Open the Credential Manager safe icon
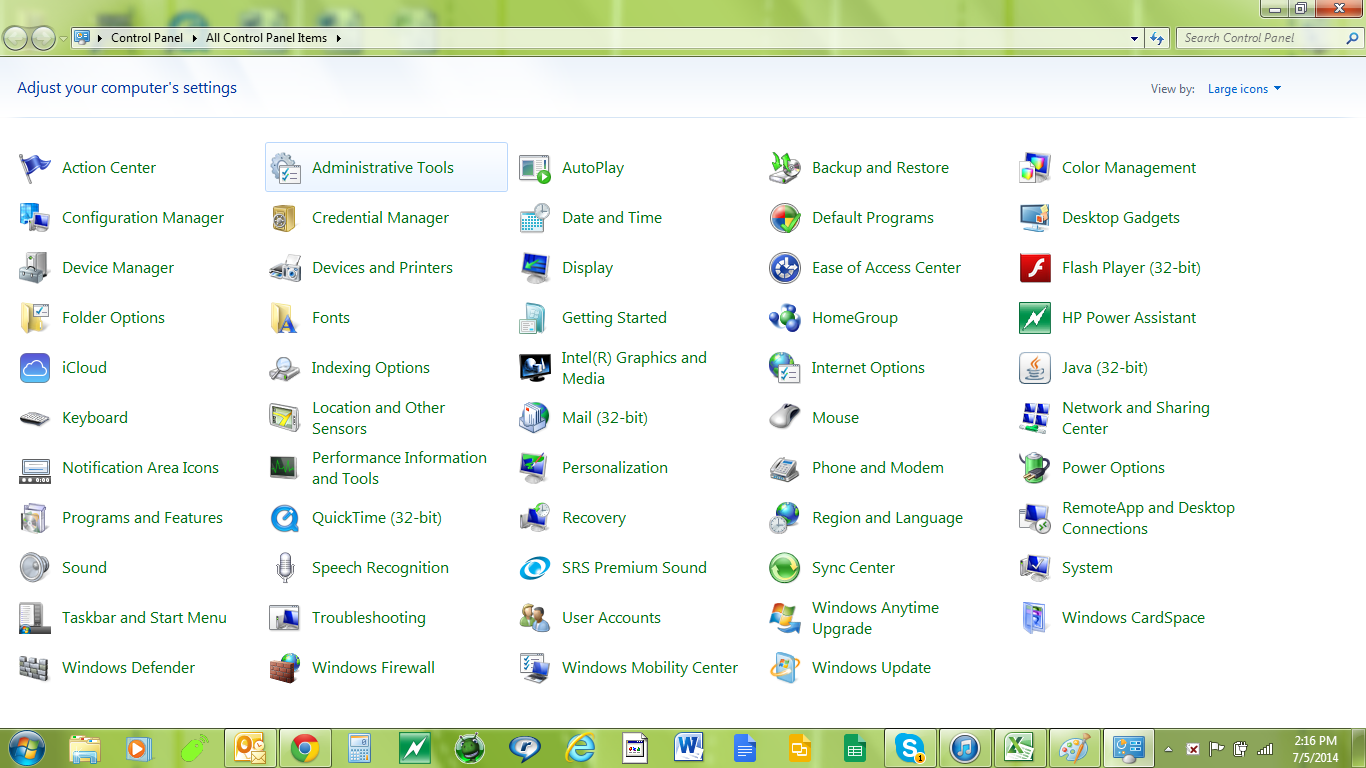The height and width of the screenshot is (768, 1366). (x=285, y=218)
